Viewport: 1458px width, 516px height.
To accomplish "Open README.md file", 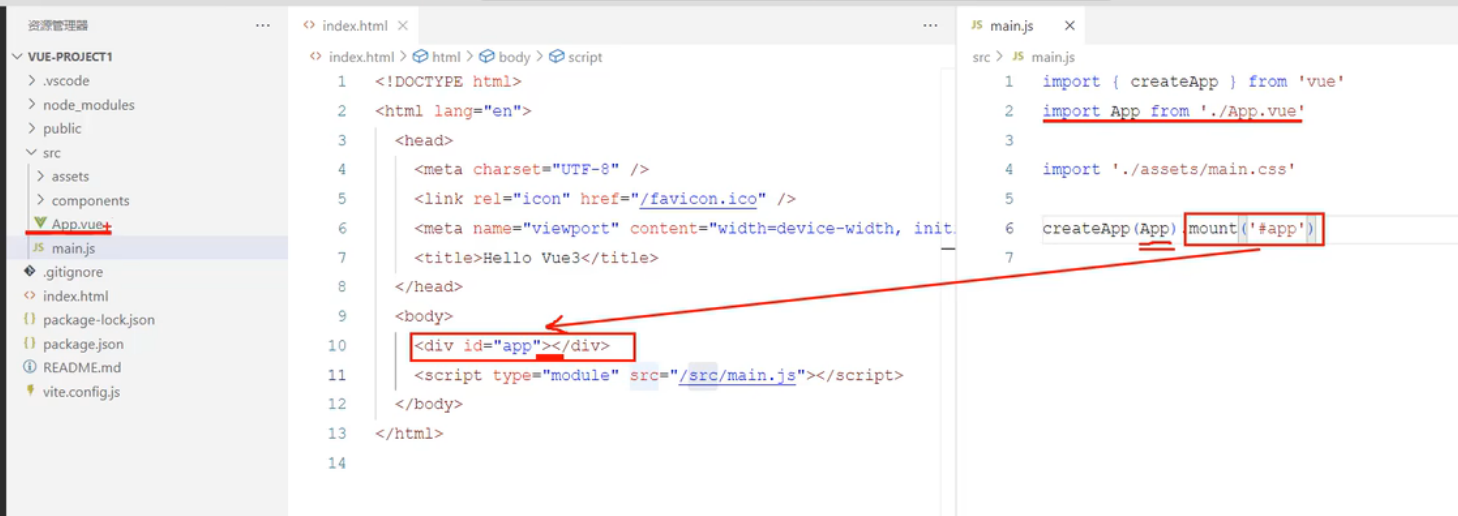I will coord(82,368).
